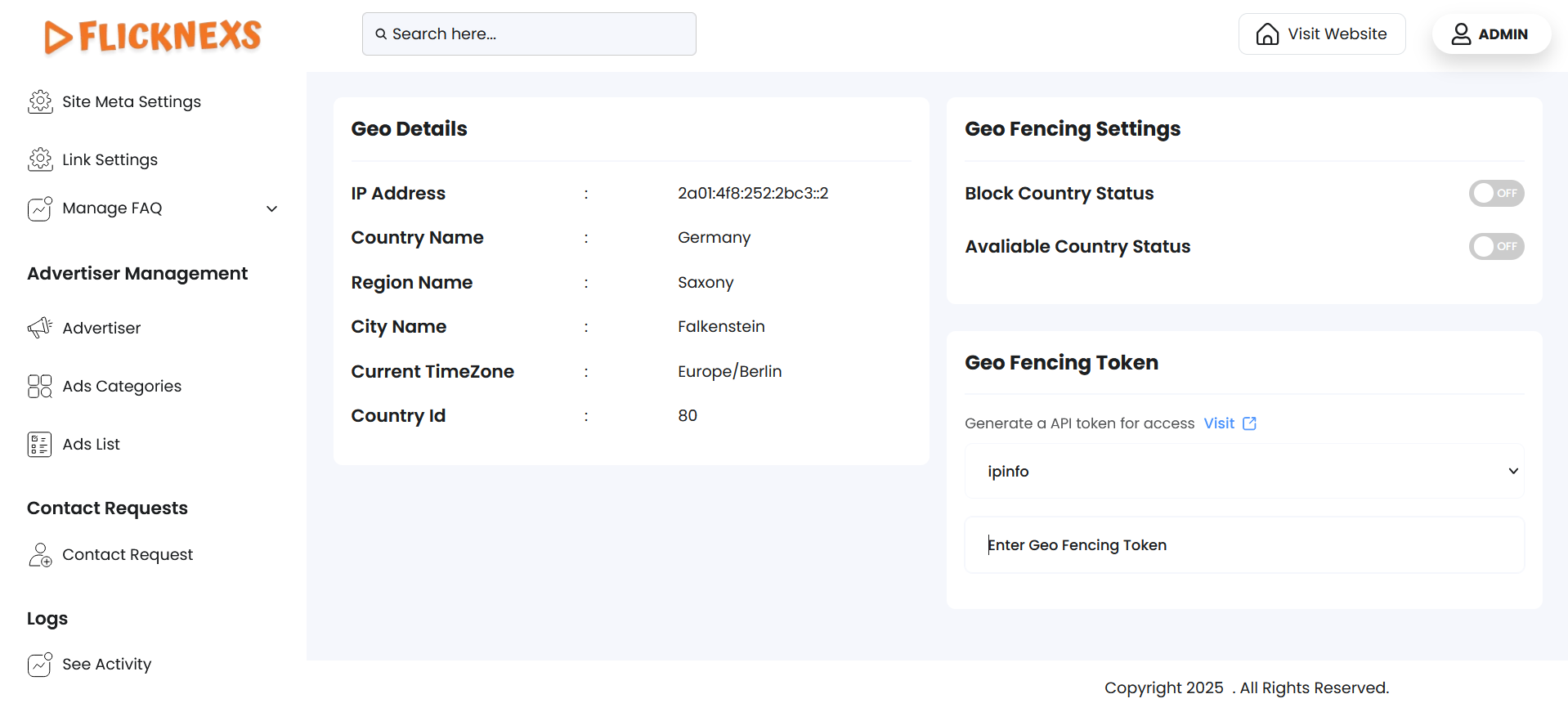
Task: Click the Visit Website button
Action: pos(1321,34)
